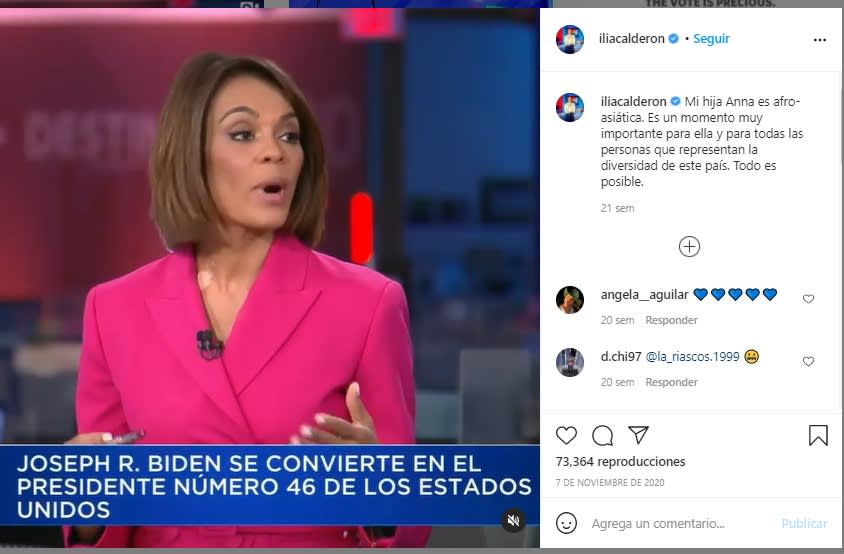Like the post with the heart icon

click(566, 435)
